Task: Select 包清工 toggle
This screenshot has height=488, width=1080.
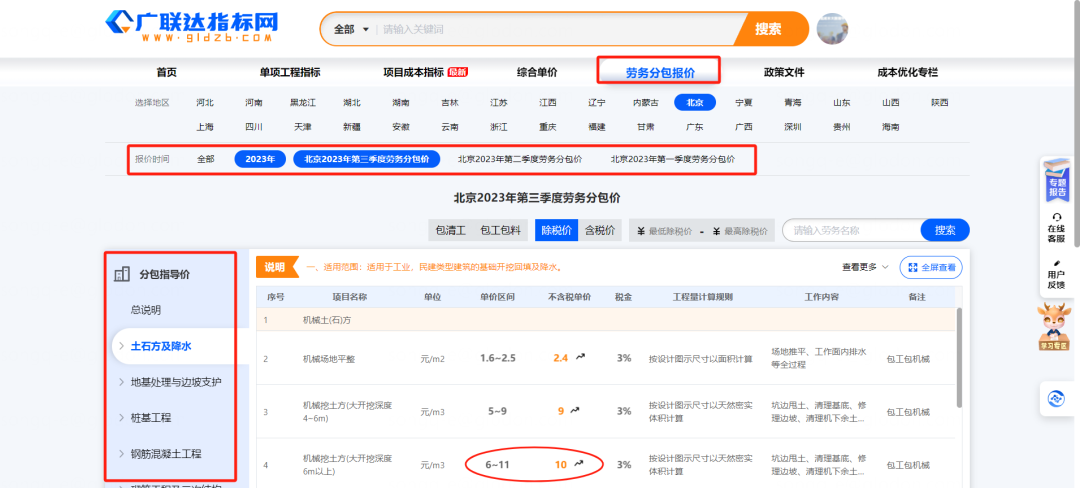Action: 450,230
